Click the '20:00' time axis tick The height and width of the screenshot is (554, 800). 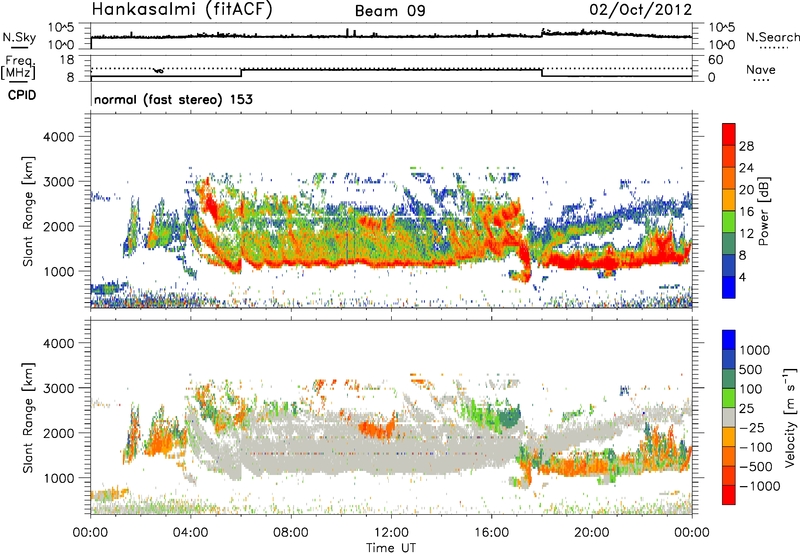[x=591, y=533]
